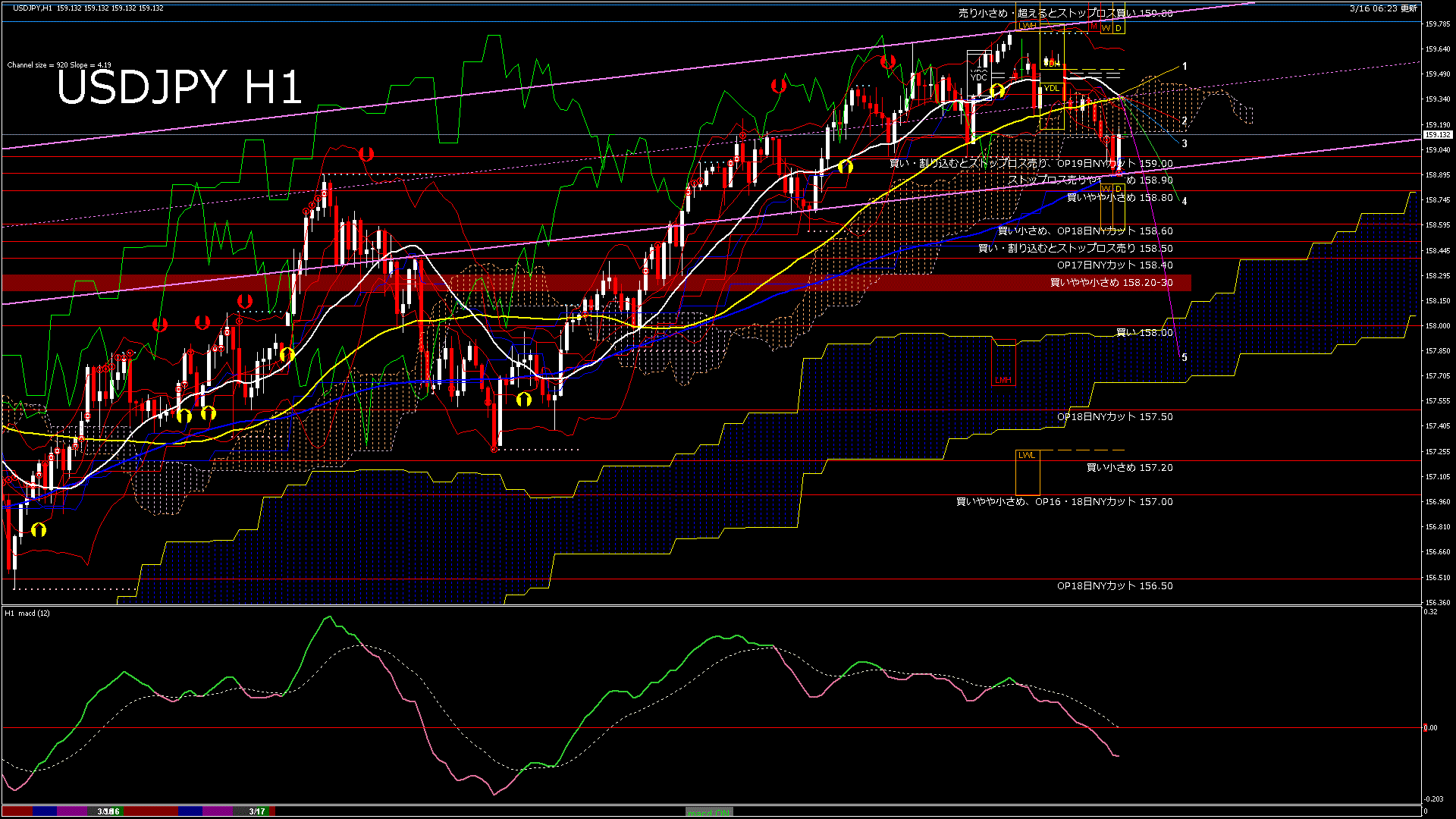Click the 3/17 date marker on timeline

[x=257, y=811]
